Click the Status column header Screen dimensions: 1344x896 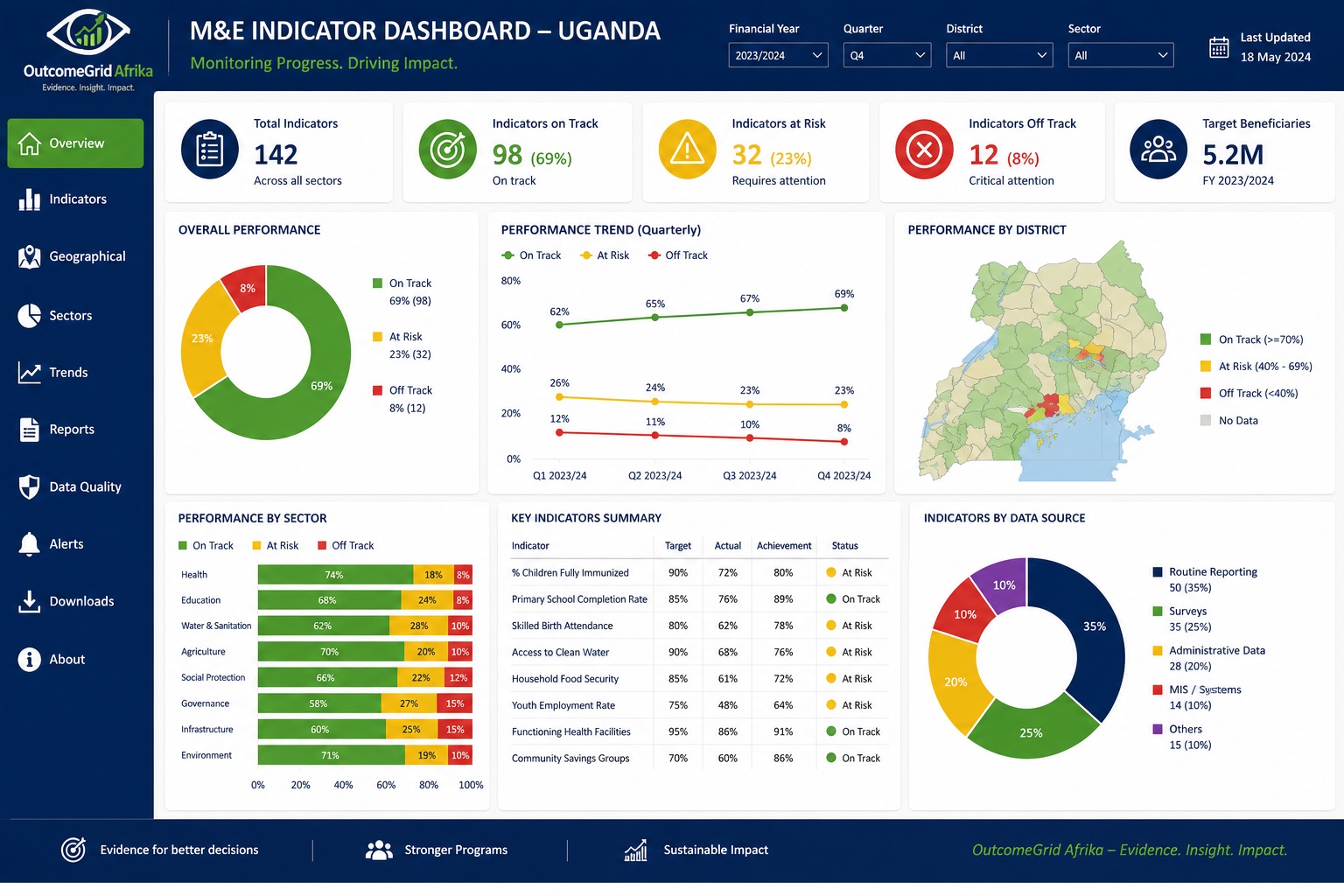(x=844, y=546)
